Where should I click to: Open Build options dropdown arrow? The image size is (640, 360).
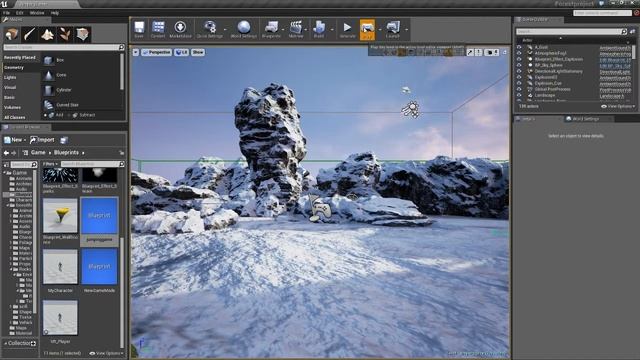(x=331, y=29)
